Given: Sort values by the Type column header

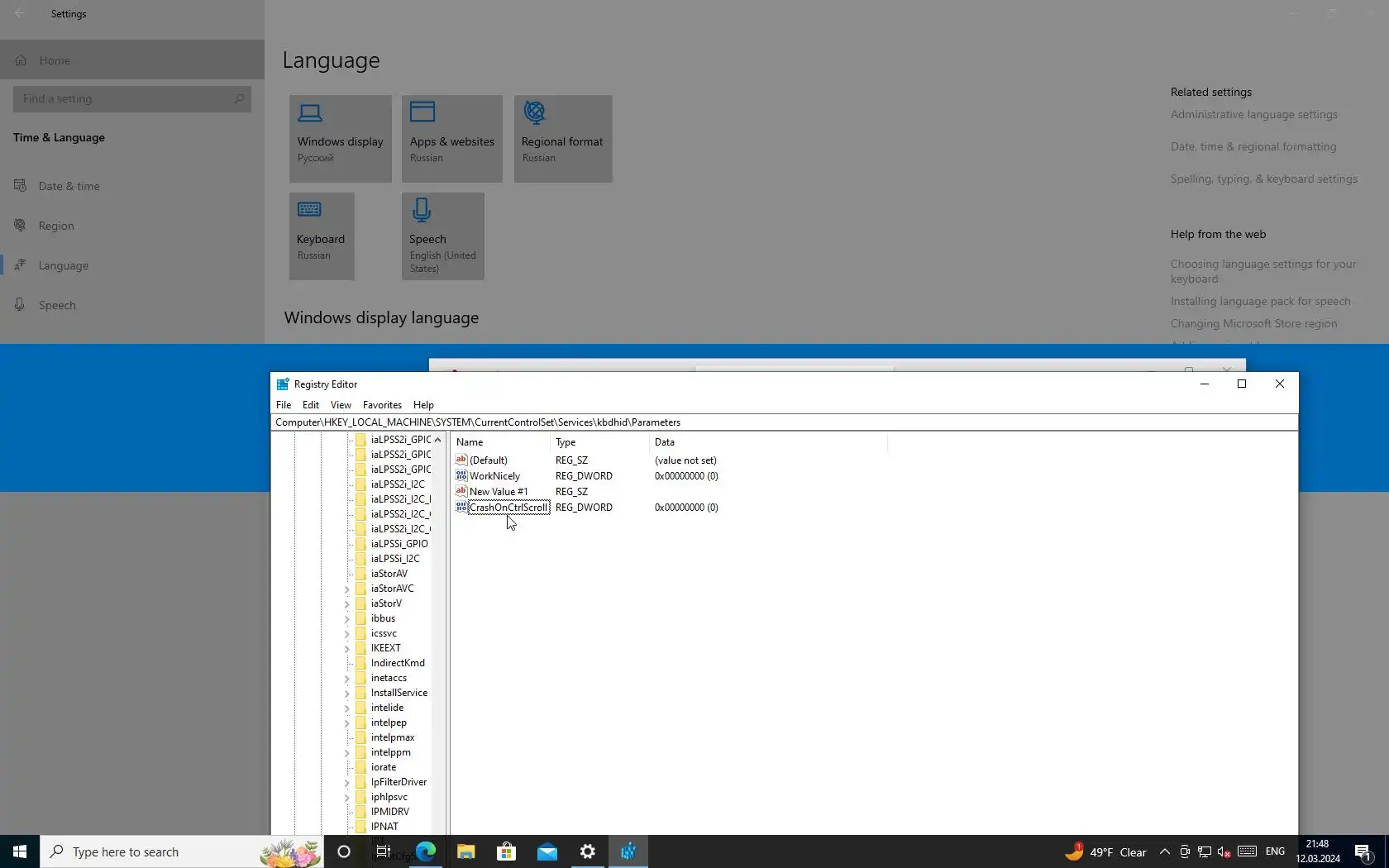Looking at the screenshot, I should (x=600, y=442).
